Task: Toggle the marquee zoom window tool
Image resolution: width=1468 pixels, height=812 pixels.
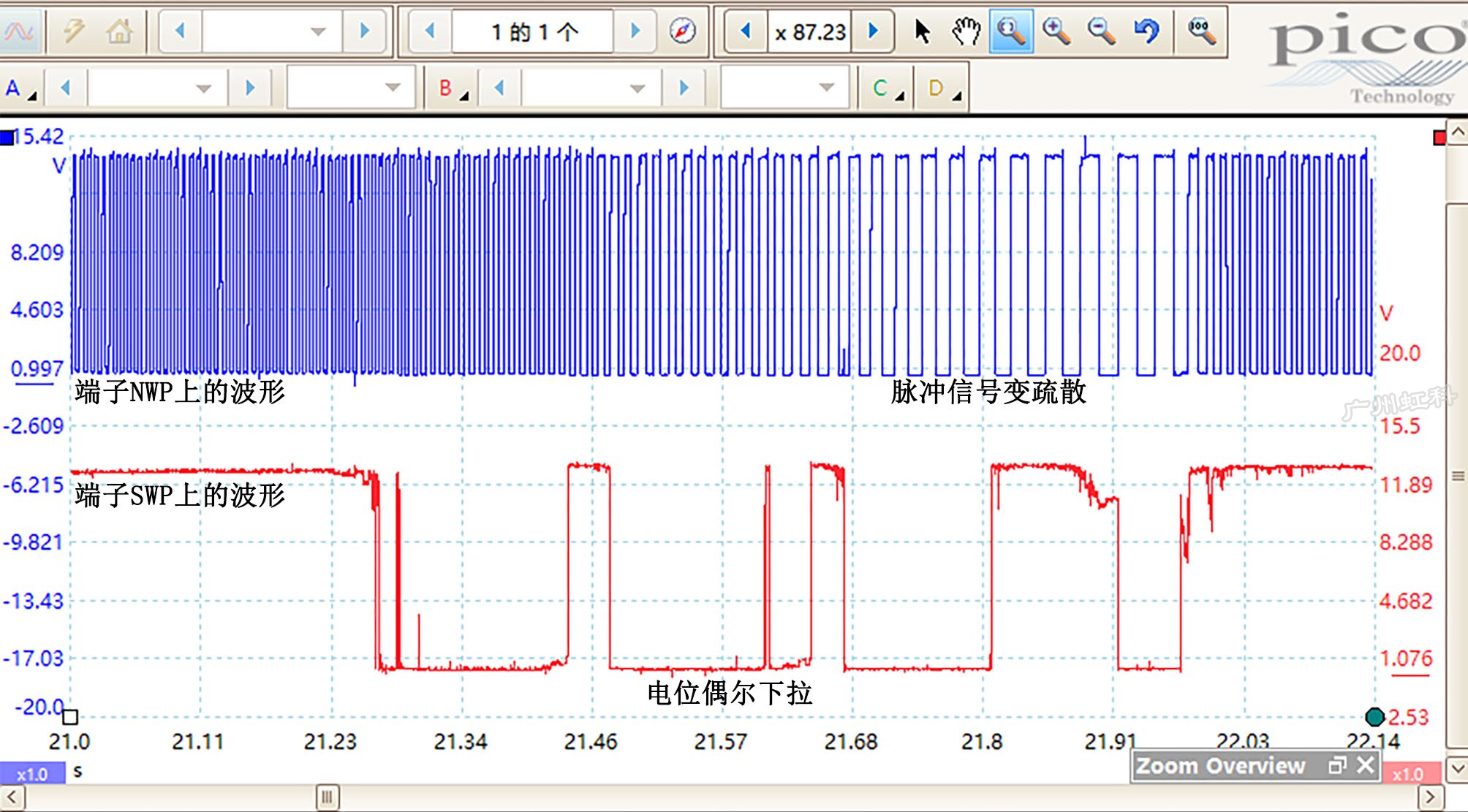Action: 1011,31
